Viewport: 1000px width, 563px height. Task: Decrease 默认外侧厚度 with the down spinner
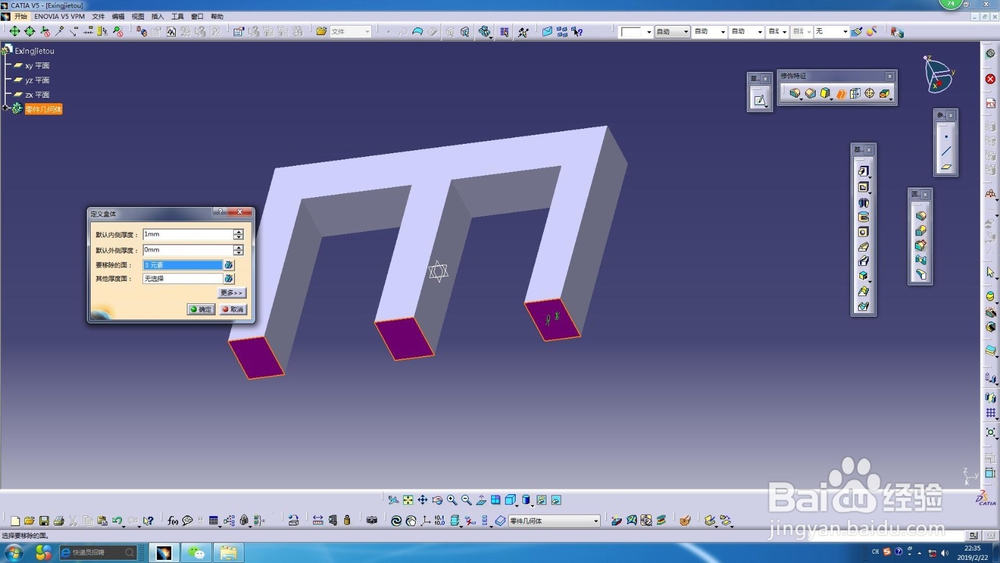click(x=239, y=253)
